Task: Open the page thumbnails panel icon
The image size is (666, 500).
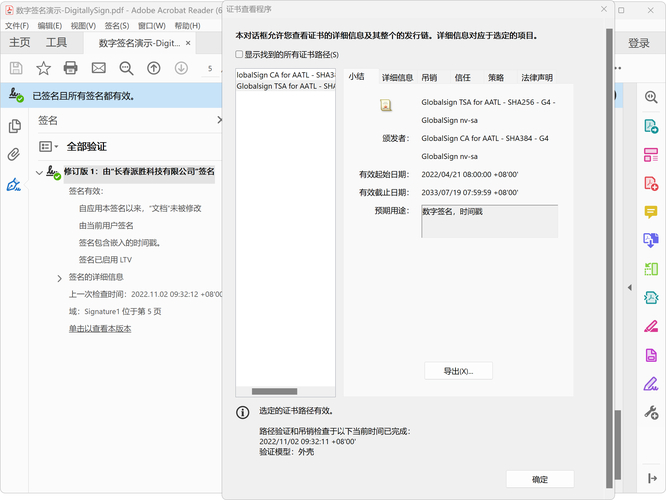Action: click(x=14, y=126)
